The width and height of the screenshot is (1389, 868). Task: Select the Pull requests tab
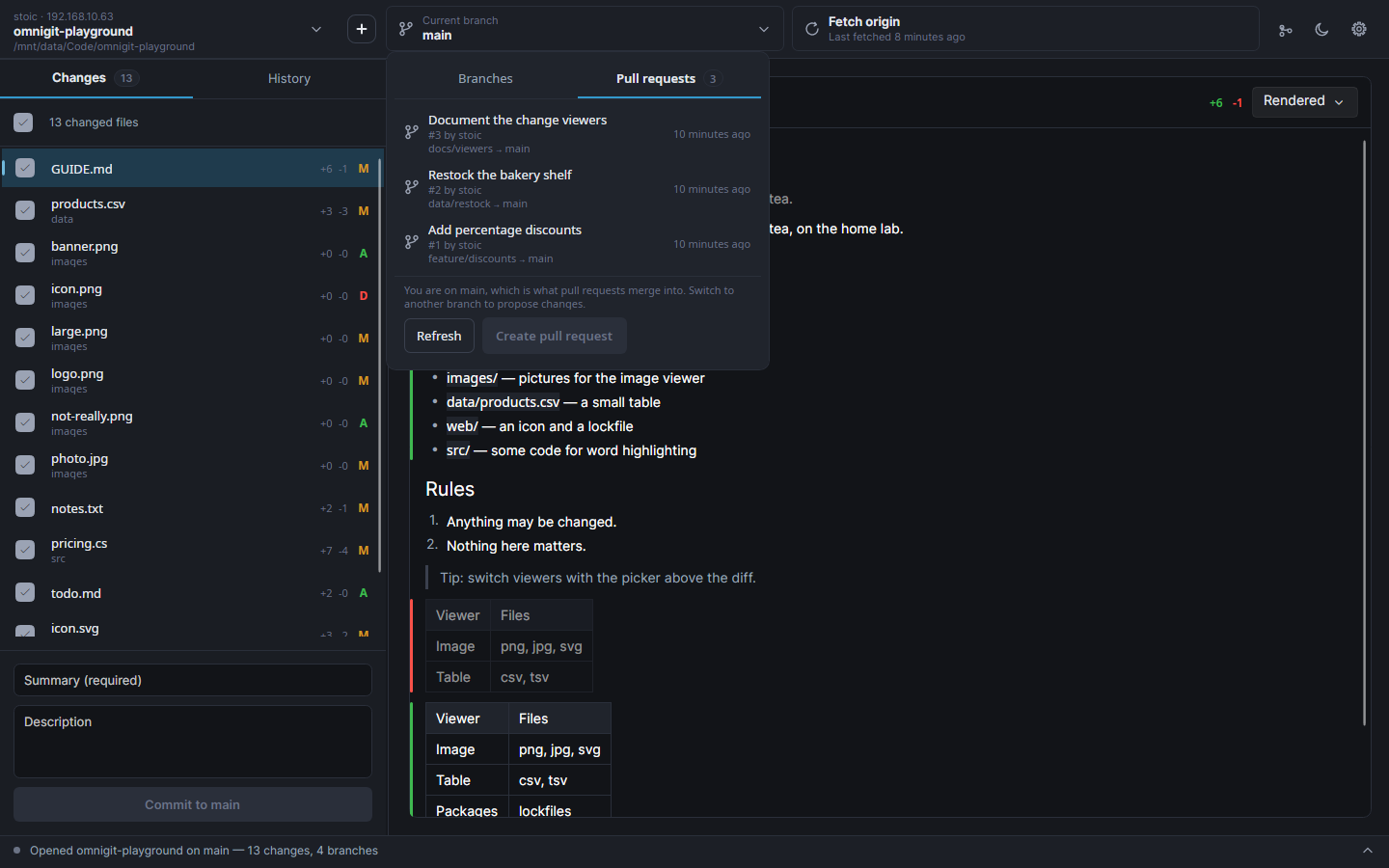pos(668,79)
